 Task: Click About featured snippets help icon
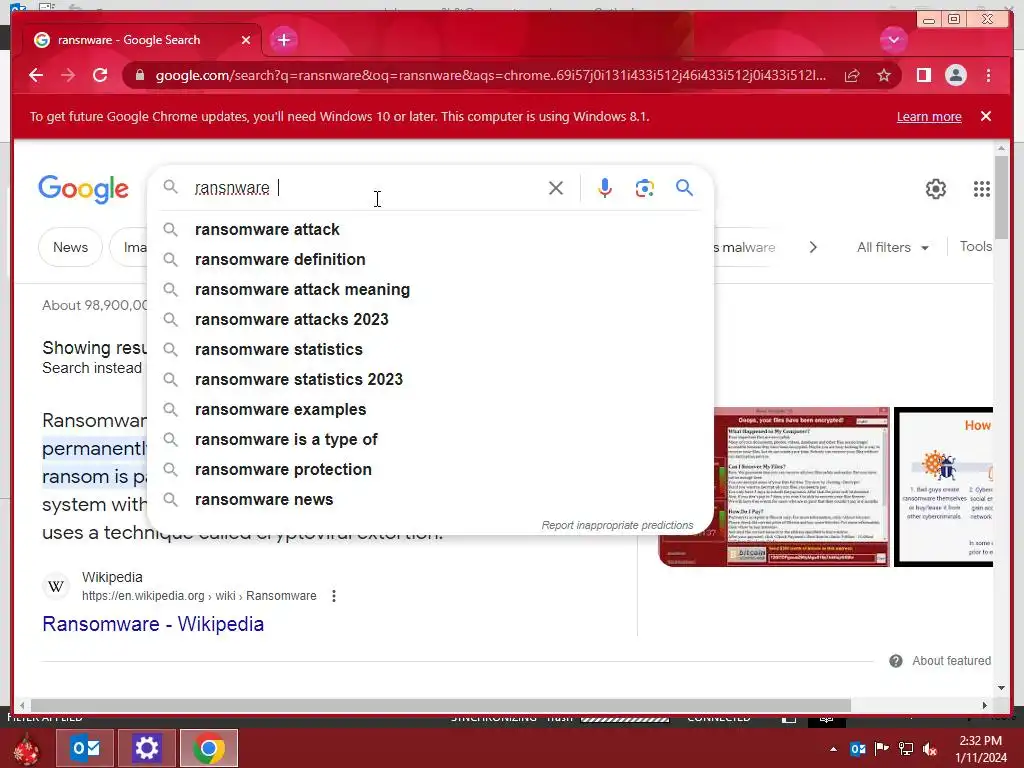[895, 662]
